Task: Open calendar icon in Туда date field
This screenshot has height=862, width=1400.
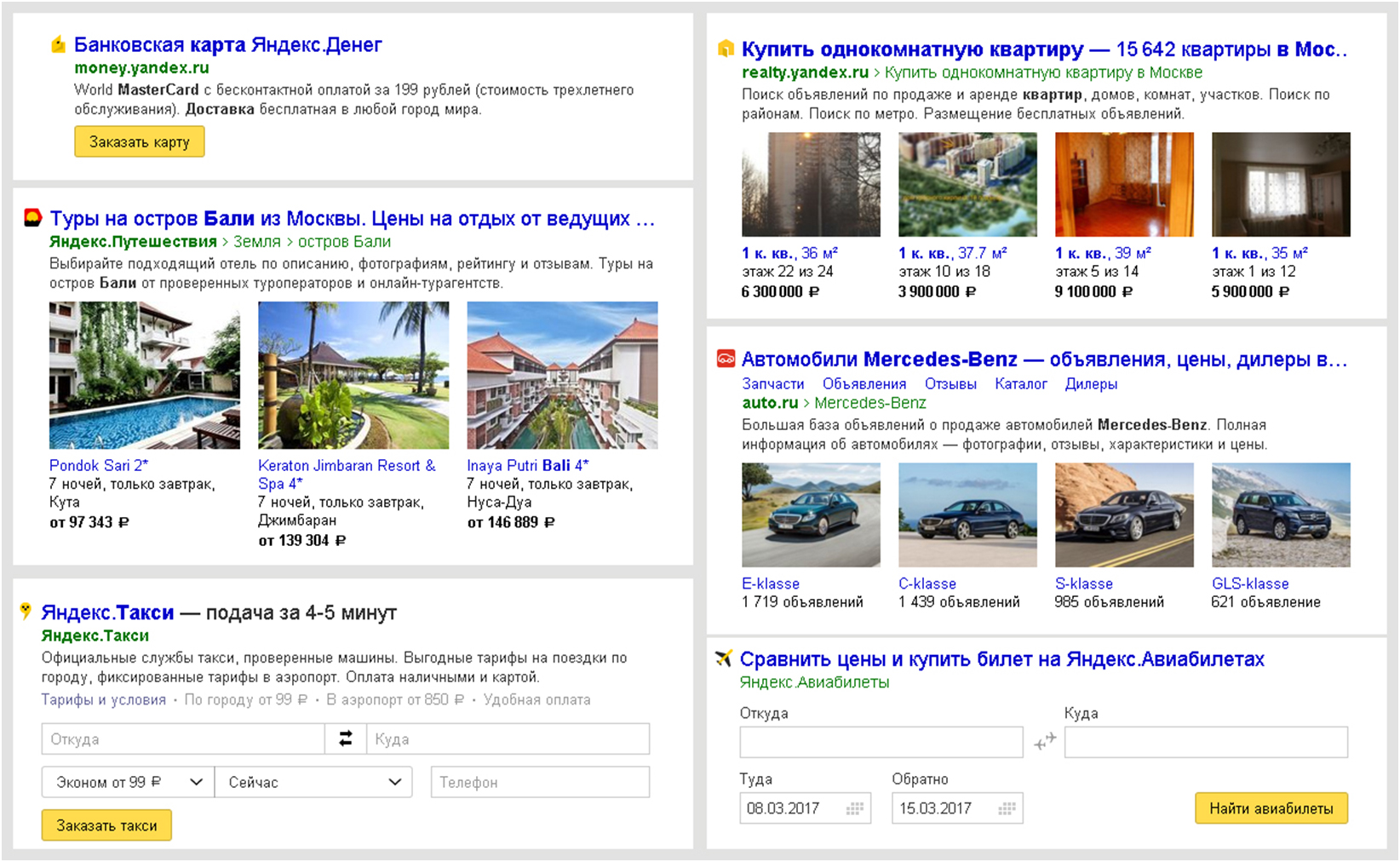Action: pos(854,808)
